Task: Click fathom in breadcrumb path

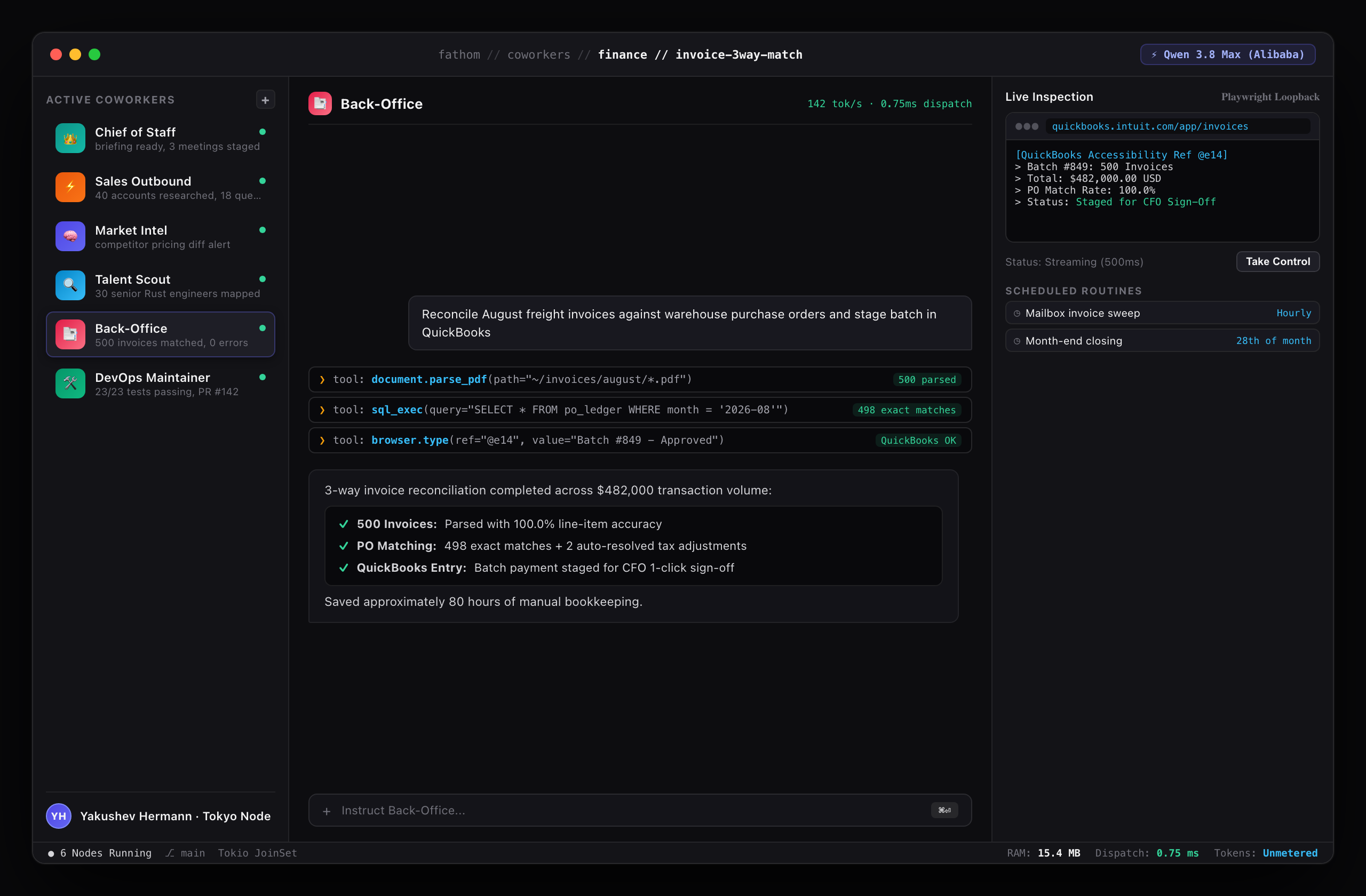Action: pos(459,54)
